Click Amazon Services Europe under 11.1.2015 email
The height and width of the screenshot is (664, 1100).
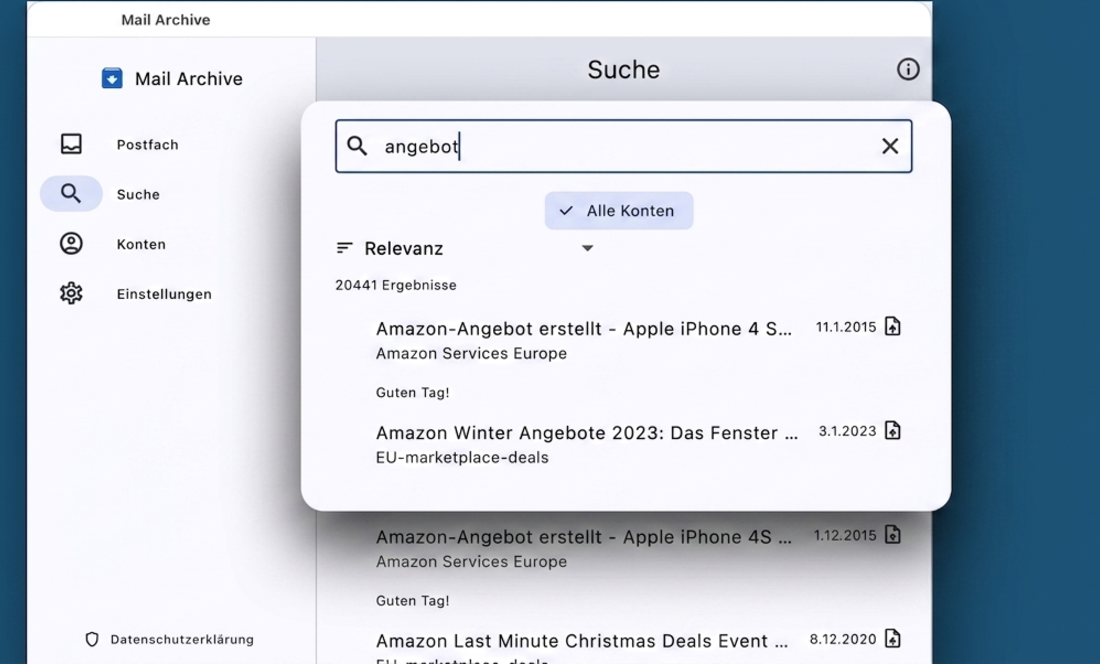tap(471, 353)
